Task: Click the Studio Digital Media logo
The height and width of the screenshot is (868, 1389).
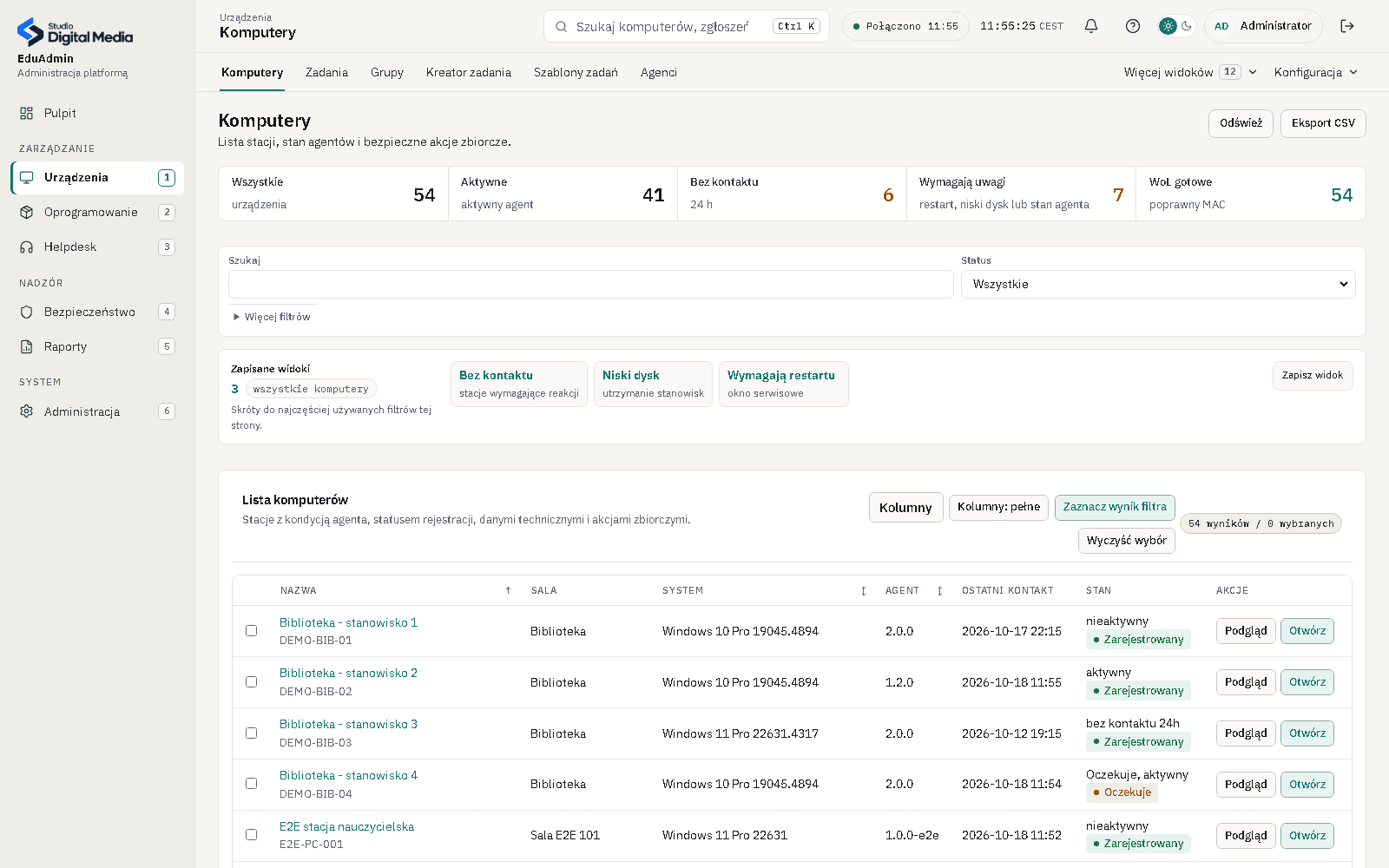Action: [x=76, y=32]
